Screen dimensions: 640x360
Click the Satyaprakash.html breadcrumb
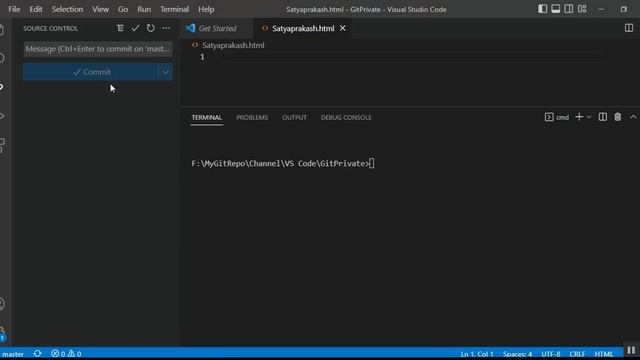point(233,45)
